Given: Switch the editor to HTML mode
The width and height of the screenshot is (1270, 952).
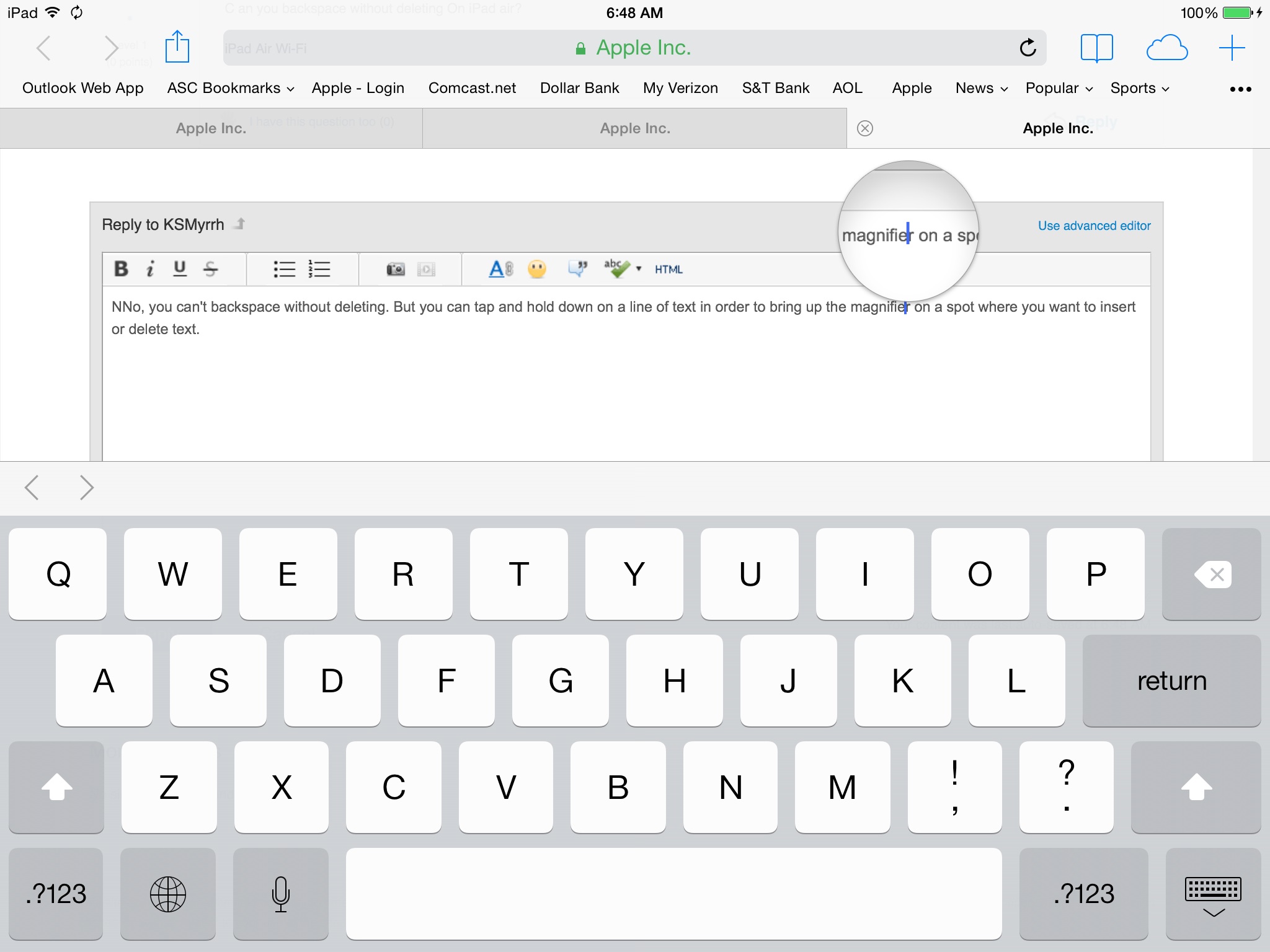Looking at the screenshot, I should (668, 270).
